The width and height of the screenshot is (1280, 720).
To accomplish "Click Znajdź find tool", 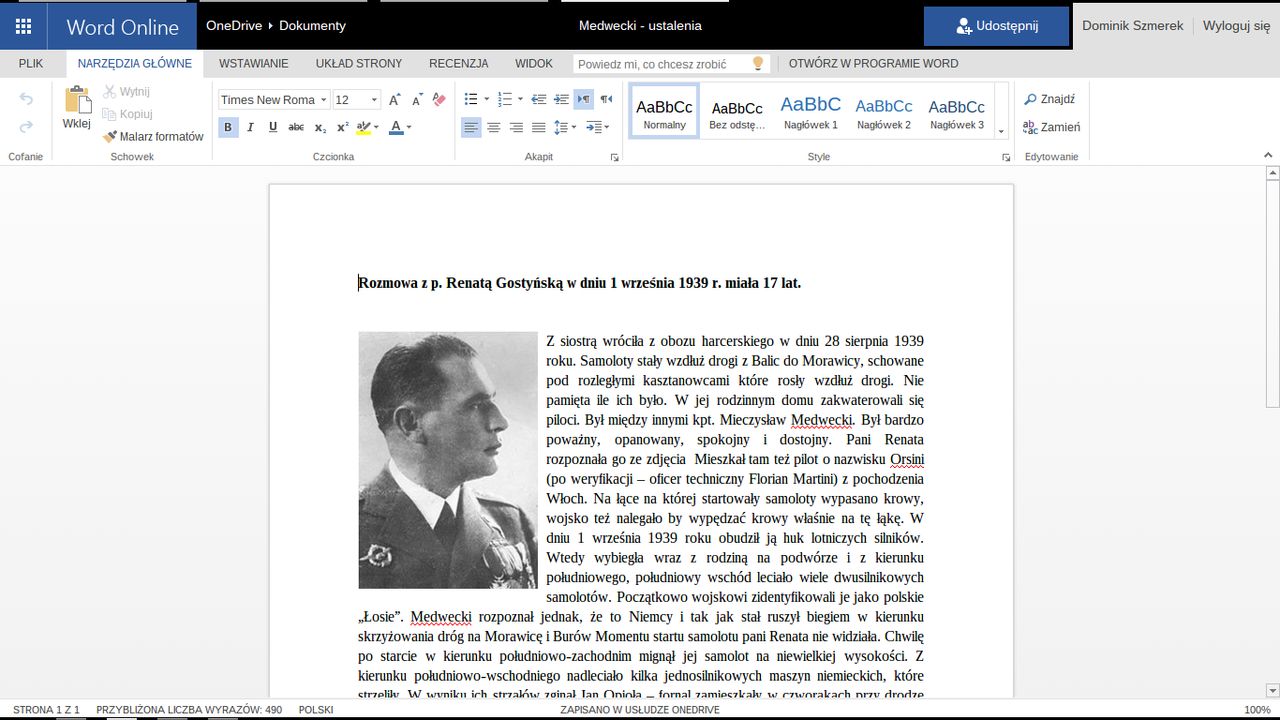I will click(1049, 99).
